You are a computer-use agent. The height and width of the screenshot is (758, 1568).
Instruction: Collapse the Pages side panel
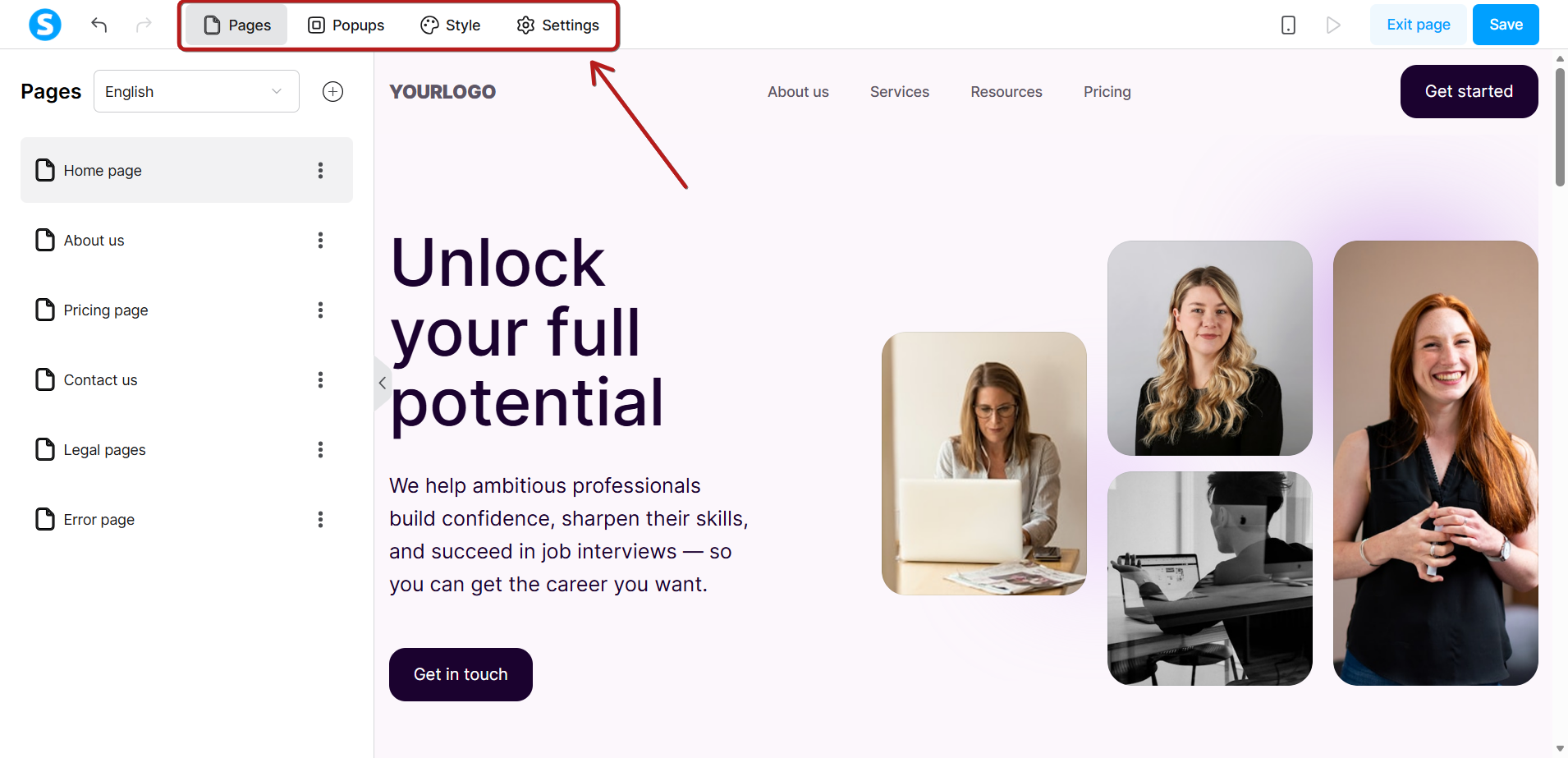[x=382, y=383]
